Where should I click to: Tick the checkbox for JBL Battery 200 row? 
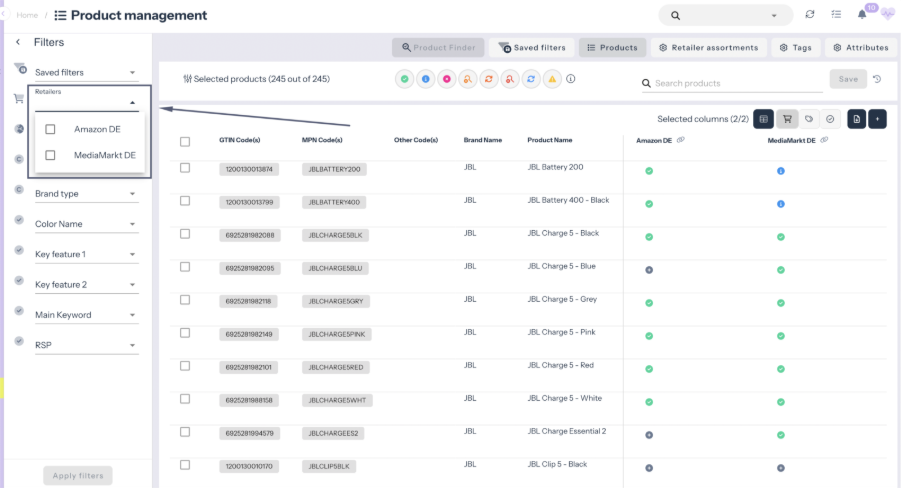pyautogui.click(x=185, y=168)
